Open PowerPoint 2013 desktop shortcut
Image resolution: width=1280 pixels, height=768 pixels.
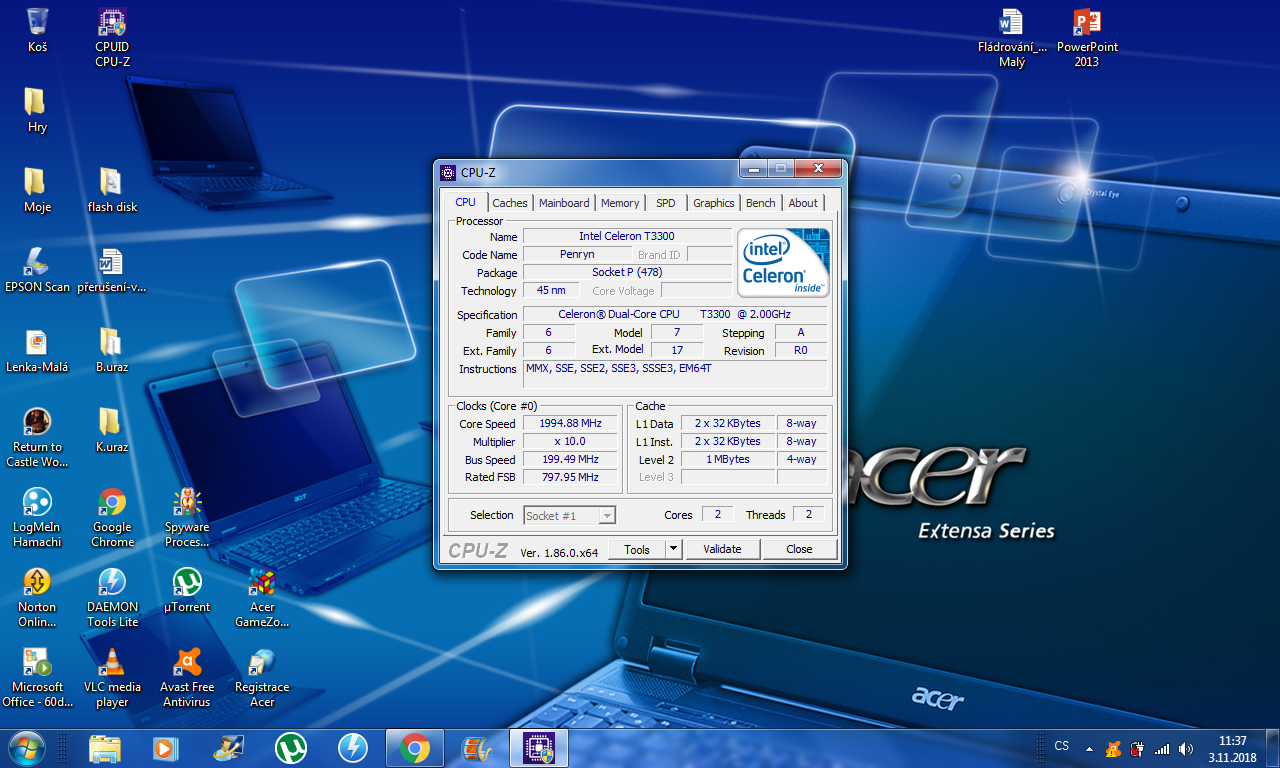click(x=1087, y=24)
